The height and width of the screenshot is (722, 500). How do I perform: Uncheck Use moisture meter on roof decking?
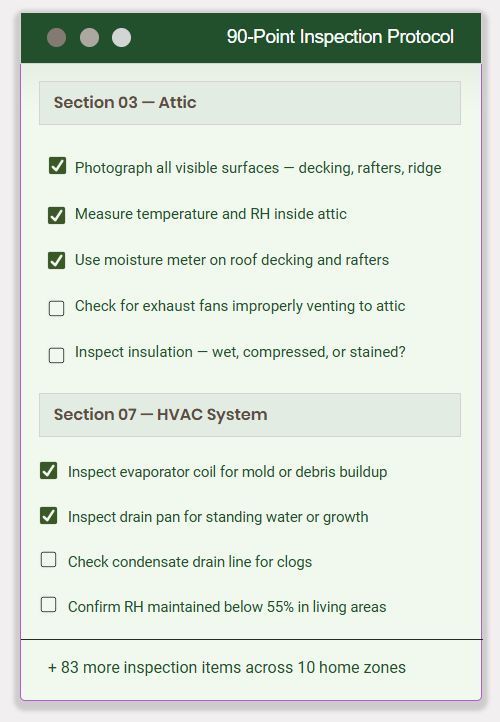57,261
